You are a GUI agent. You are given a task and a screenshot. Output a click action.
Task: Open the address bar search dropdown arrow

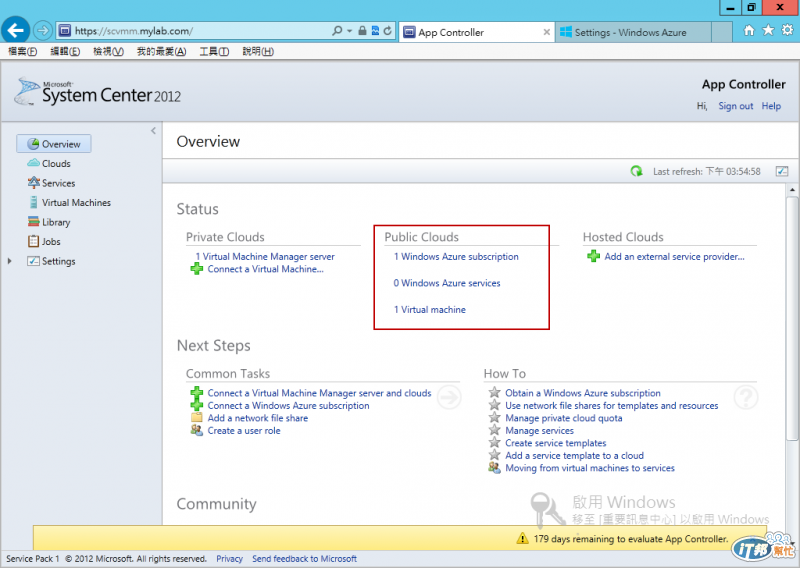(x=349, y=31)
